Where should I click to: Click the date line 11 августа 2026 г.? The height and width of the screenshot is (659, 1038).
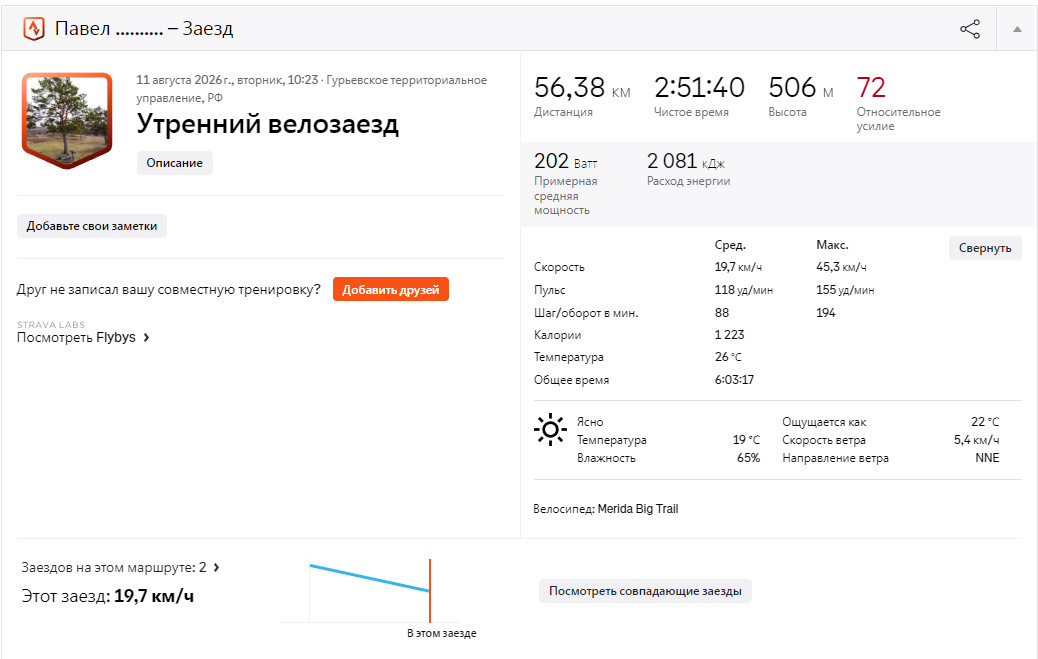tap(184, 80)
